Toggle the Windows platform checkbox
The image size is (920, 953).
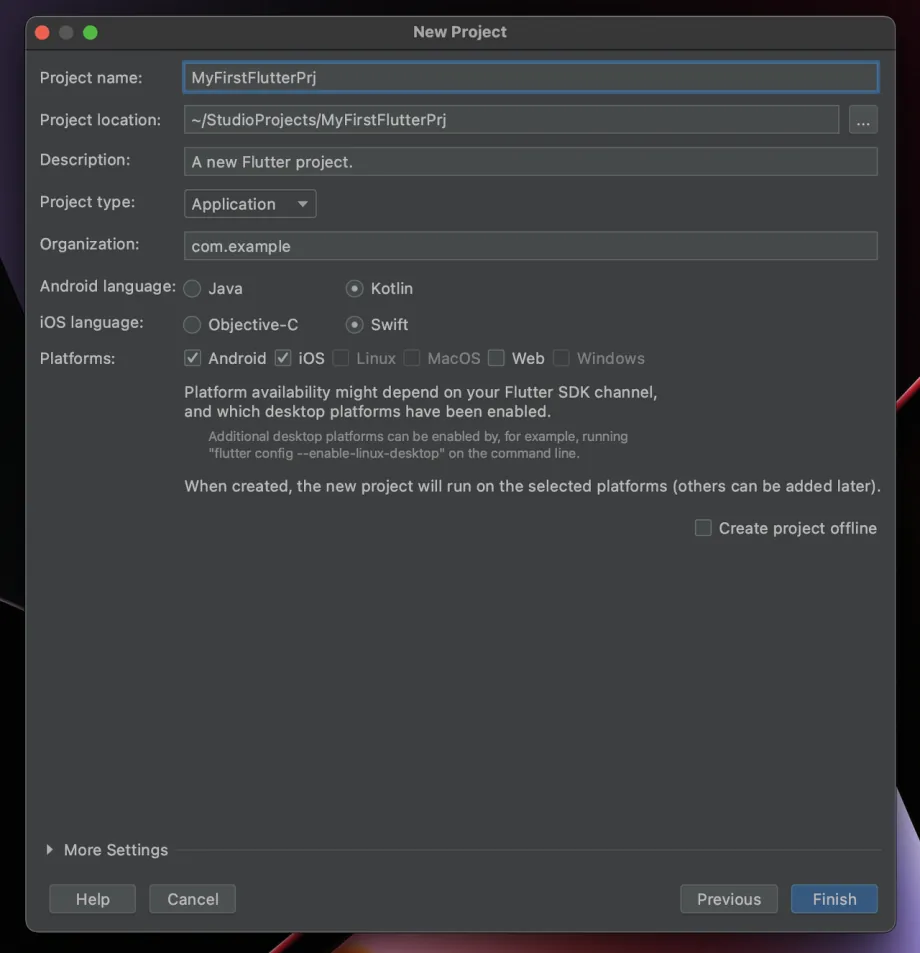click(x=561, y=358)
